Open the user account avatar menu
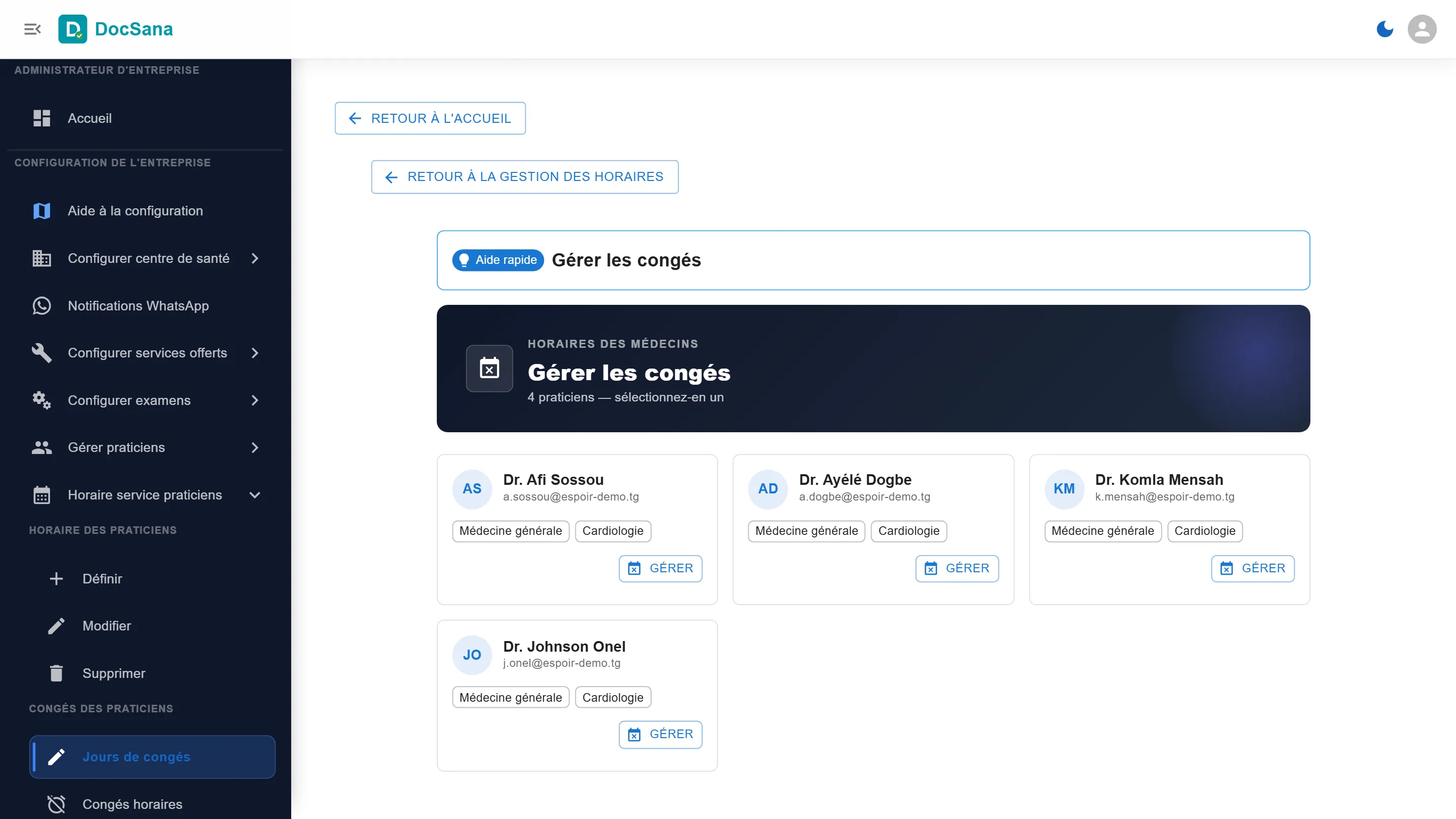The height and width of the screenshot is (819, 1456). pos(1422,29)
